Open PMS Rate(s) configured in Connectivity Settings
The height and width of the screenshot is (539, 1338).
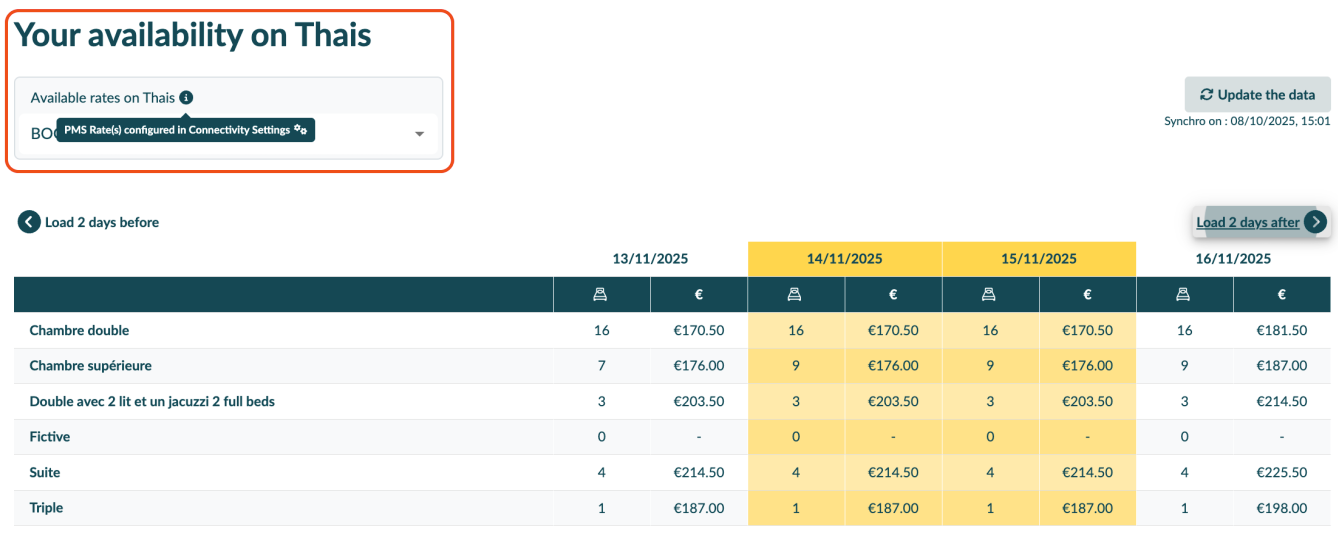point(177,130)
